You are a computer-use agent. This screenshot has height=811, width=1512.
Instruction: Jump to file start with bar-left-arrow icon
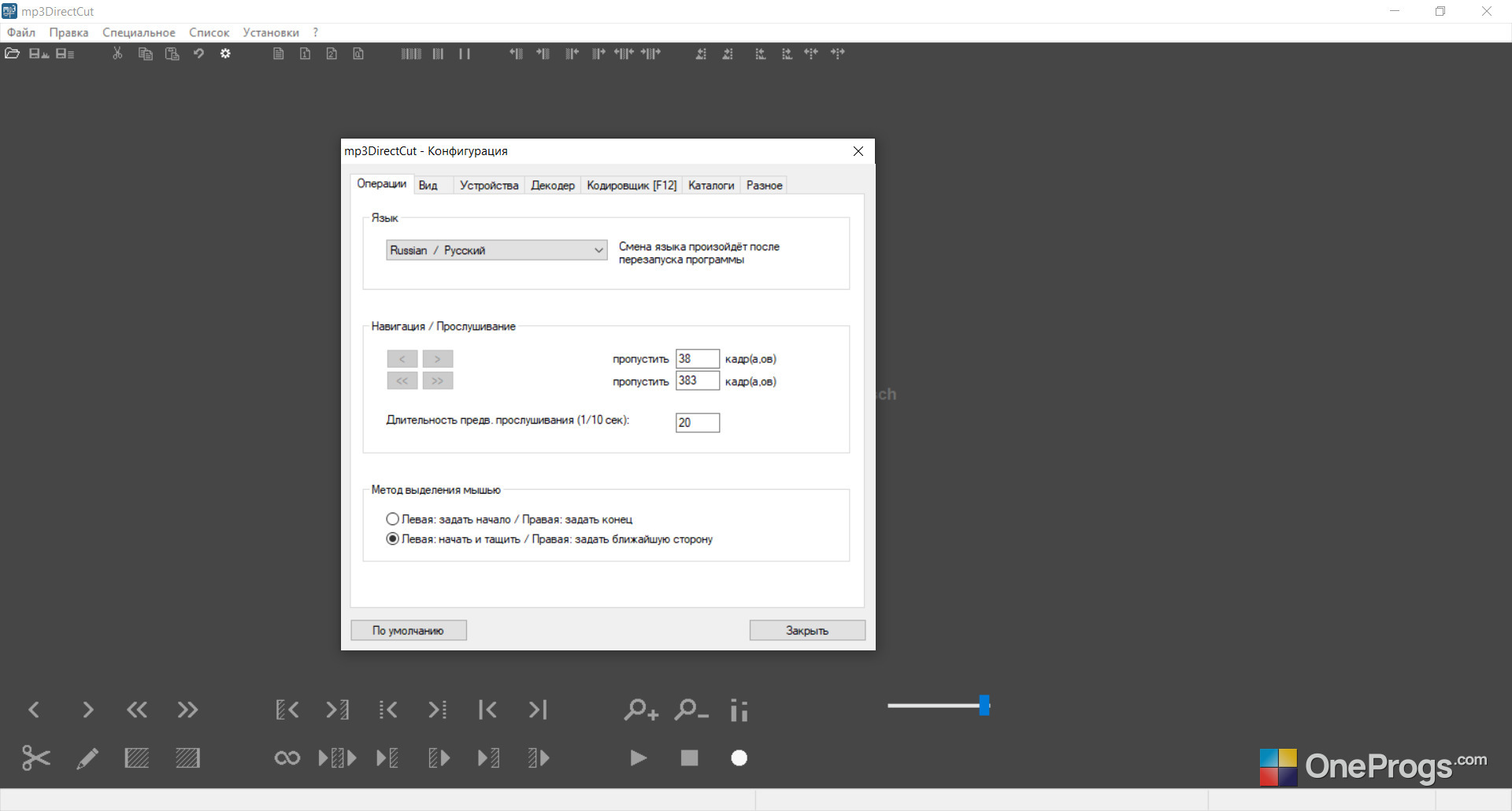[x=487, y=709]
